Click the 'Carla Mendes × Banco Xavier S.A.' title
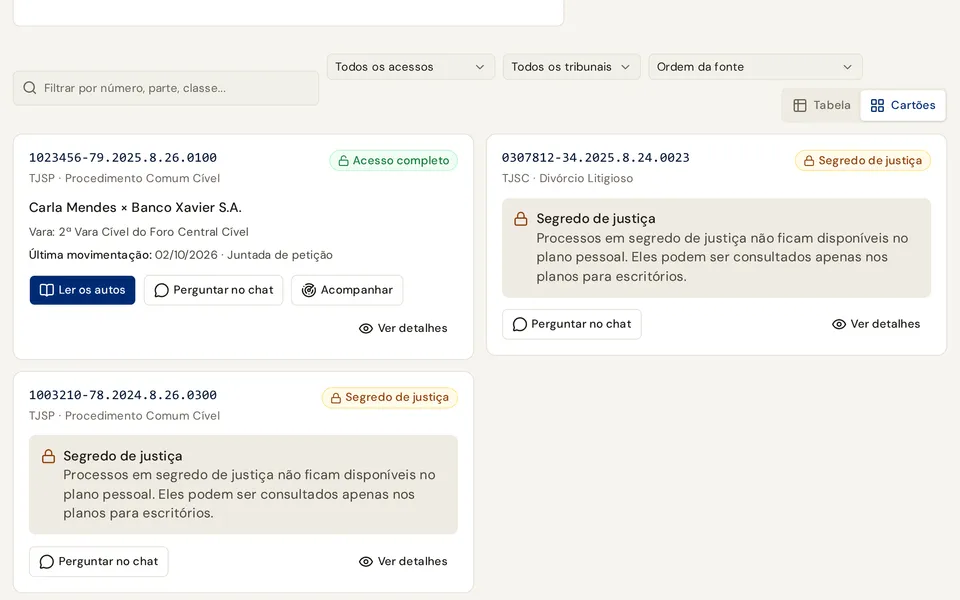 click(135, 208)
